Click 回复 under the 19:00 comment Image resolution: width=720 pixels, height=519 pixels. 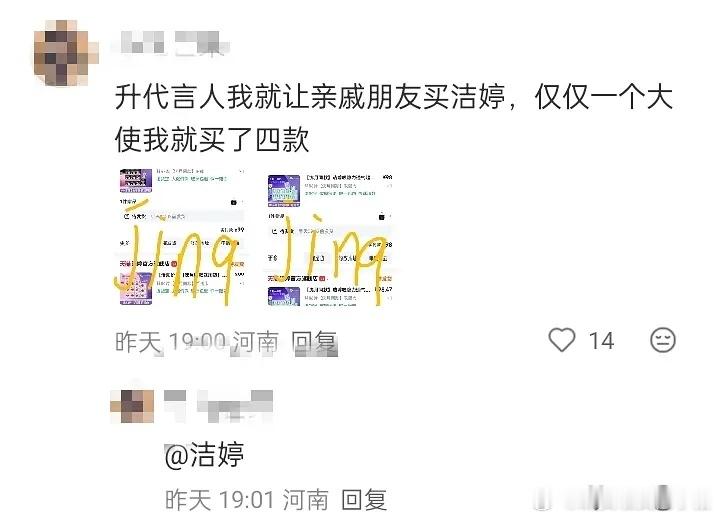[x=315, y=343]
